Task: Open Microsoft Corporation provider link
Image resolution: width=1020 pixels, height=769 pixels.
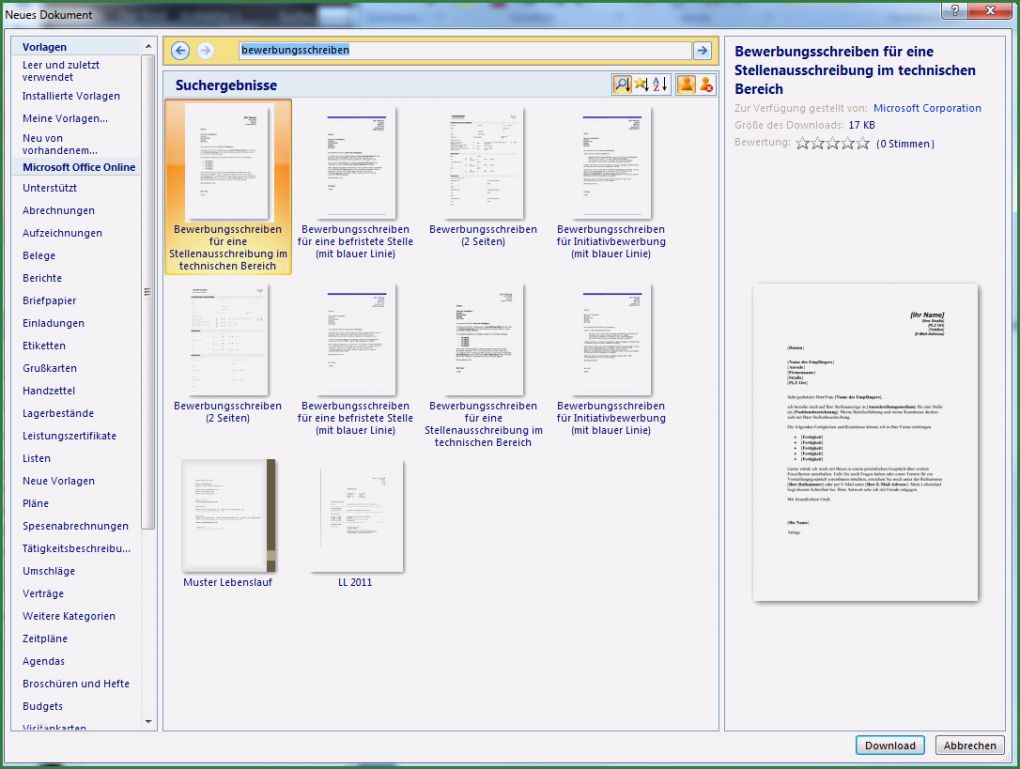Action: 927,108
